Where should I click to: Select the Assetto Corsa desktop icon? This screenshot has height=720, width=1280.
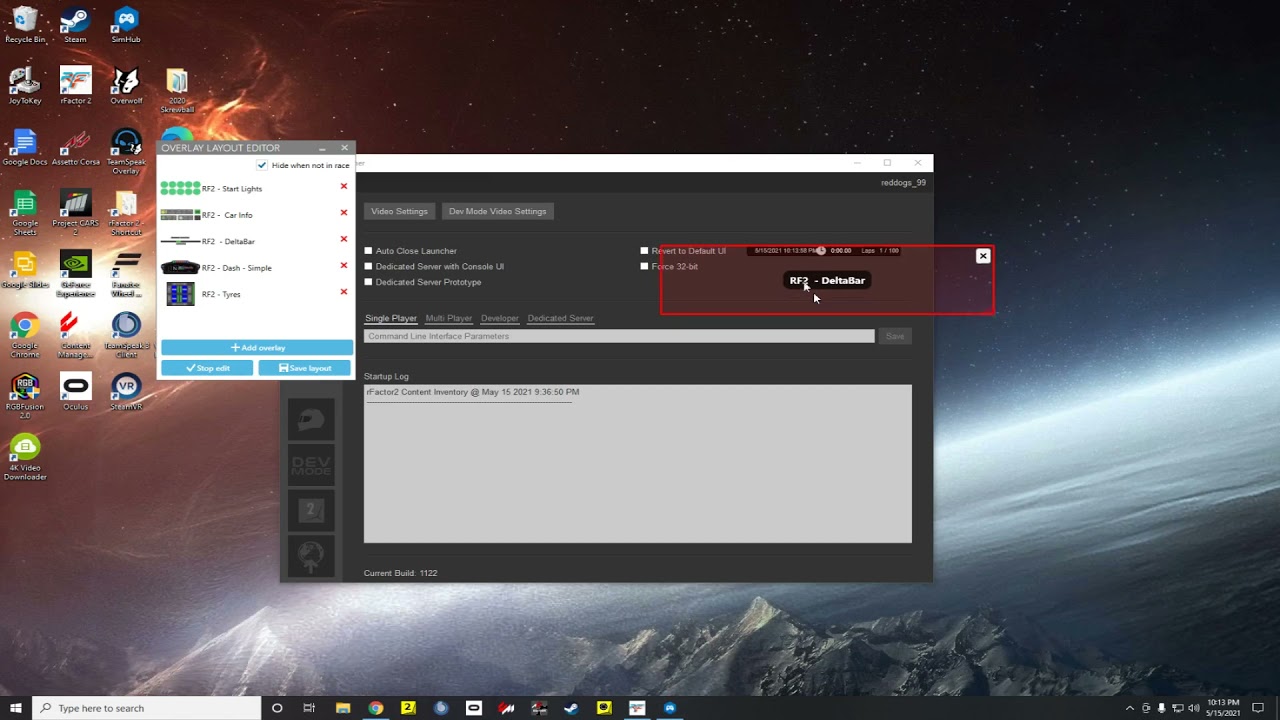click(x=75, y=147)
